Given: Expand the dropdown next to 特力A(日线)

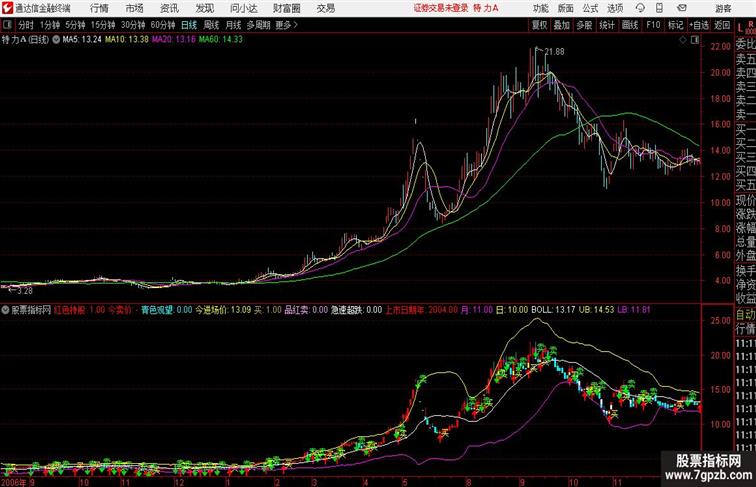Looking at the screenshot, I should coord(56,40).
